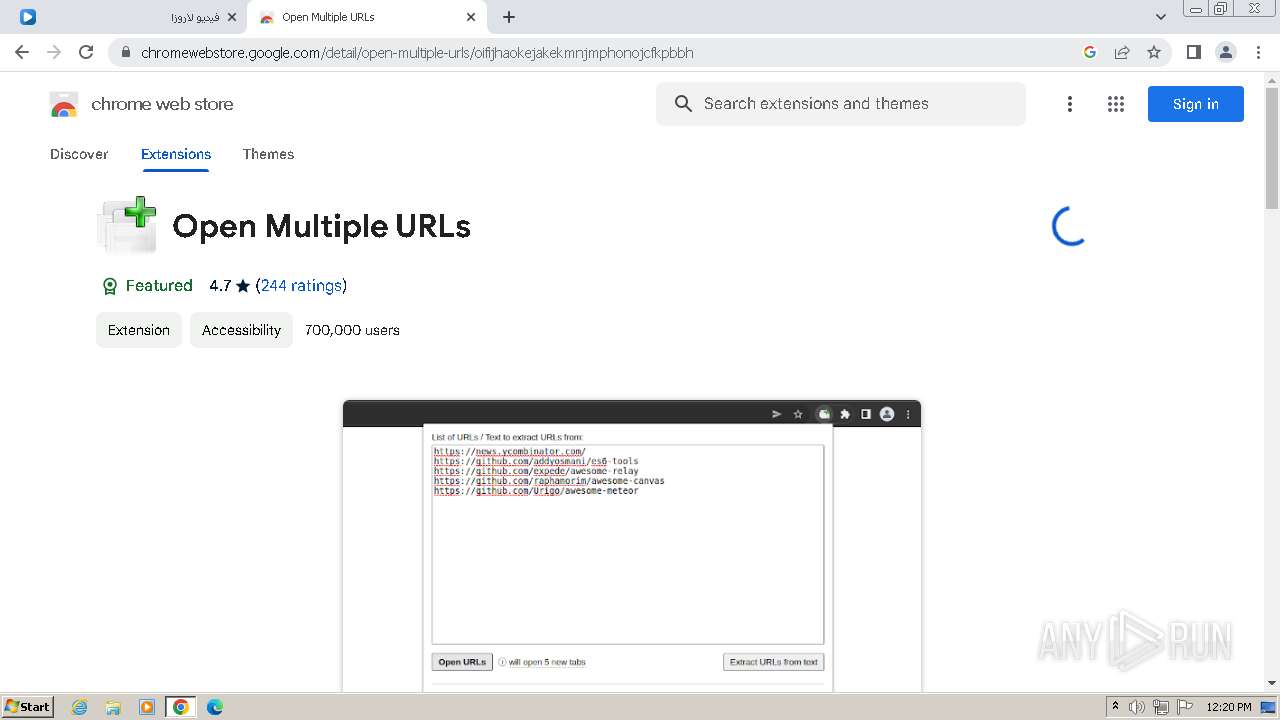Close the Open Multiple URLs tab
The height and width of the screenshot is (720, 1280).
[x=471, y=17]
